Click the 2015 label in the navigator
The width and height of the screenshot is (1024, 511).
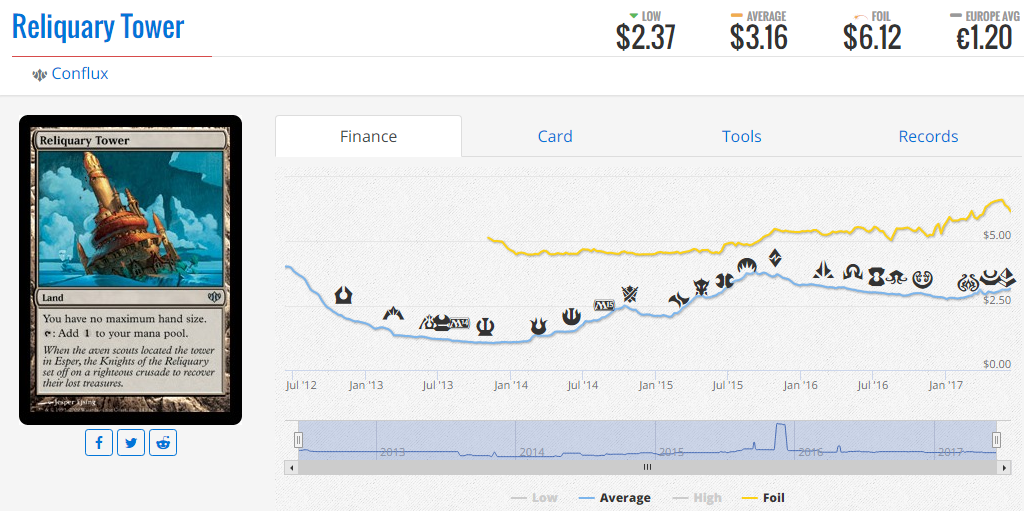pyautogui.click(x=673, y=452)
